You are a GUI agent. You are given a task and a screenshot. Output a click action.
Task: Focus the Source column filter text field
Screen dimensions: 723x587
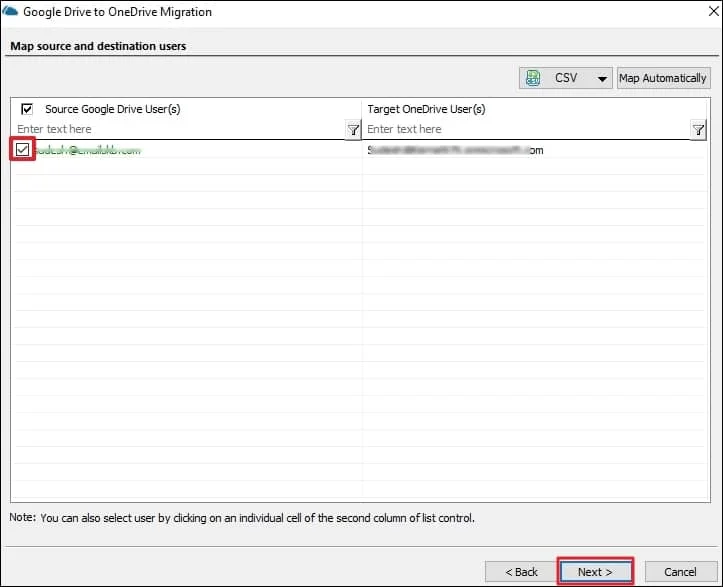coord(180,129)
